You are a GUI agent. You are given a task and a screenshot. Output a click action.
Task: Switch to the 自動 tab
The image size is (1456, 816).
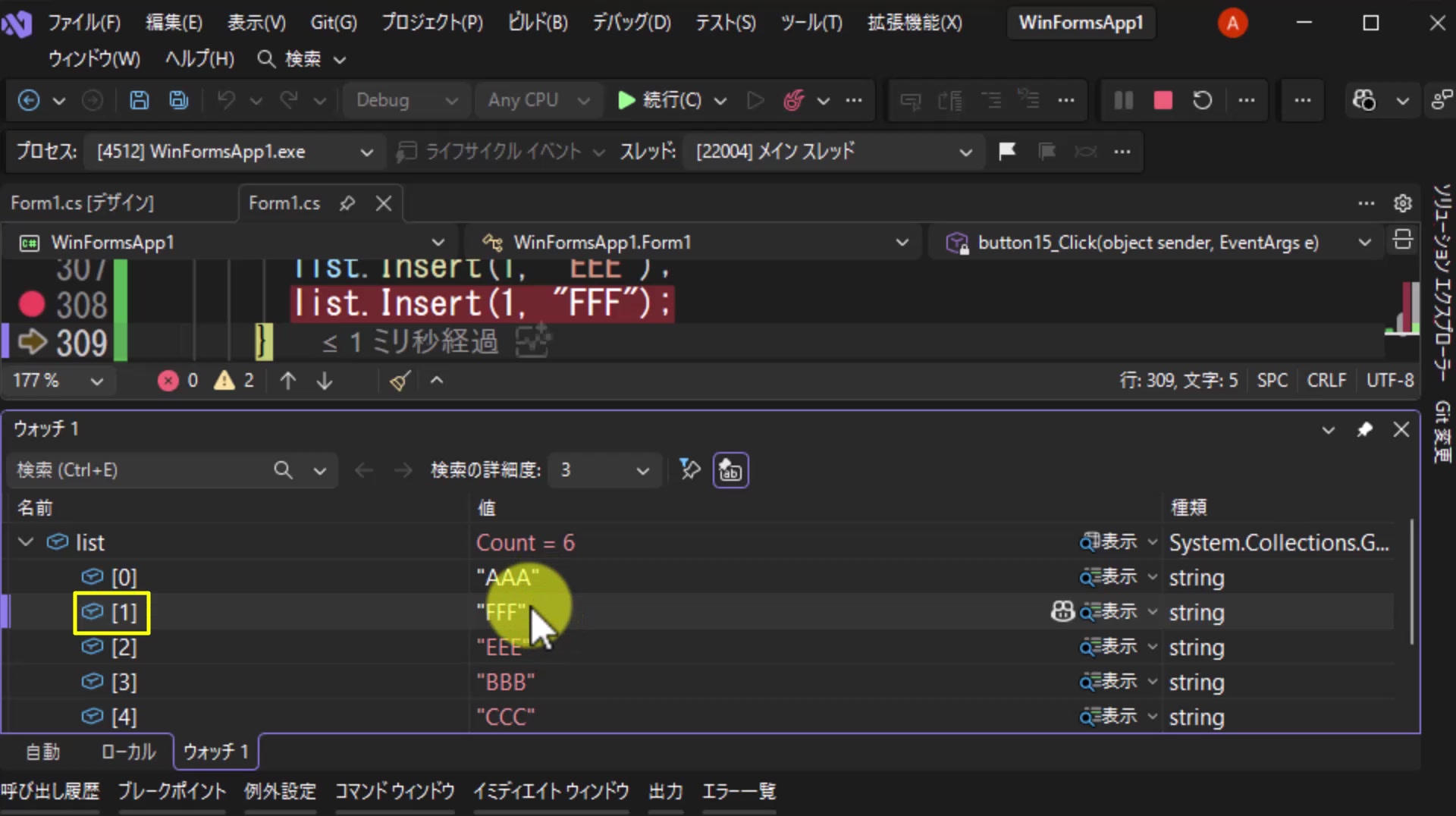(x=42, y=752)
